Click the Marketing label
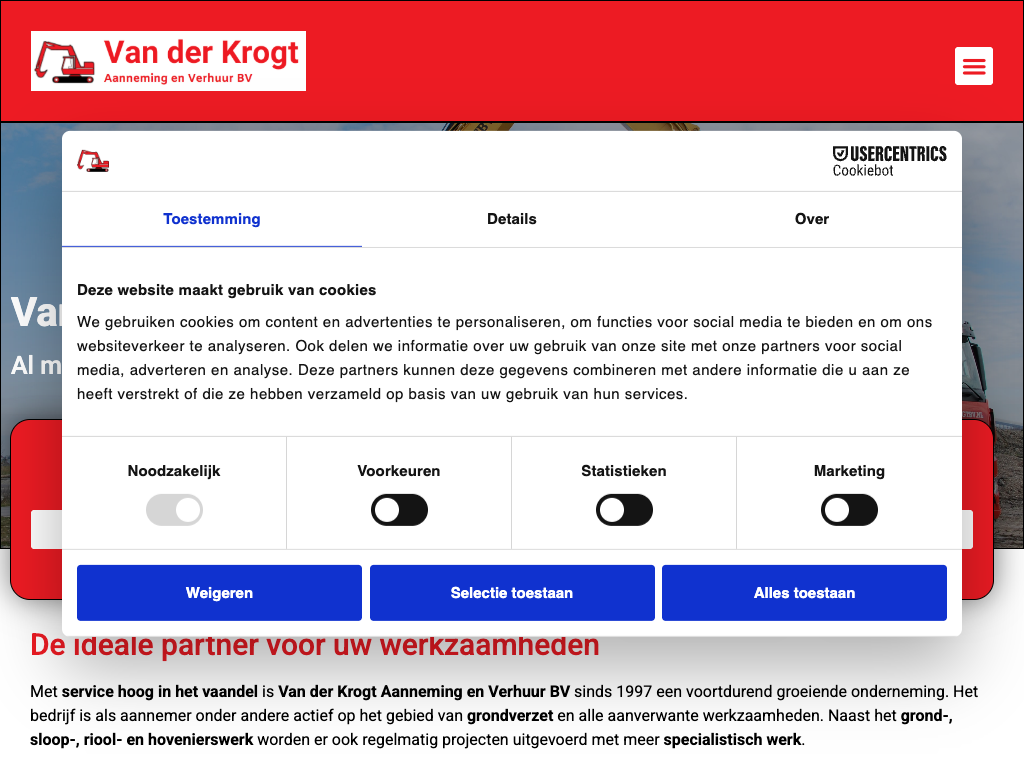This screenshot has width=1024, height=768. (849, 471)
